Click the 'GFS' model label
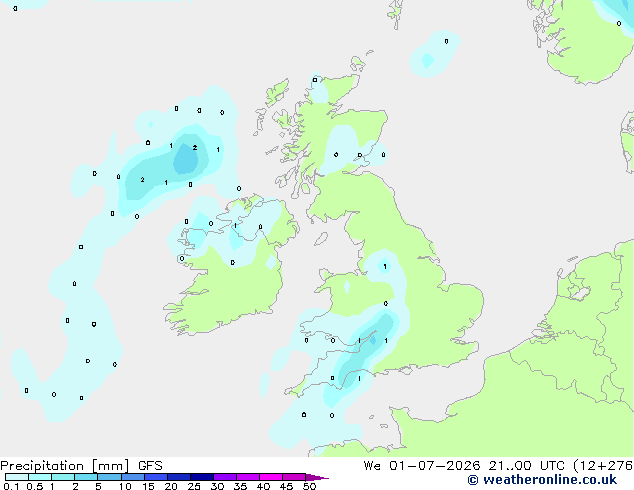Viewport: 634px width, 490px height. pyautogui.click(x=150, y=466)
